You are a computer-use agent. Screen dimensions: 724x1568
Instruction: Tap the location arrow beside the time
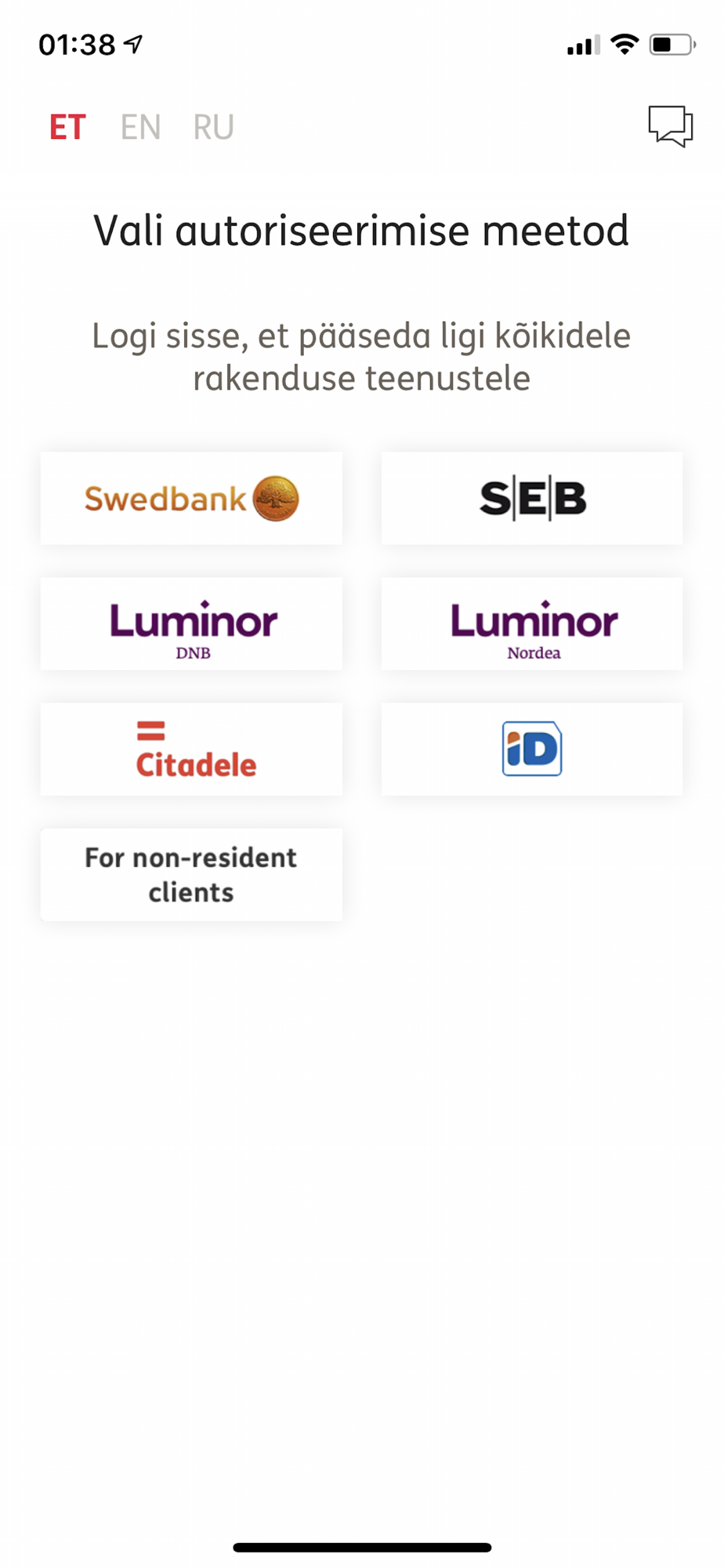pyautogui.click(x=133, y=44)
